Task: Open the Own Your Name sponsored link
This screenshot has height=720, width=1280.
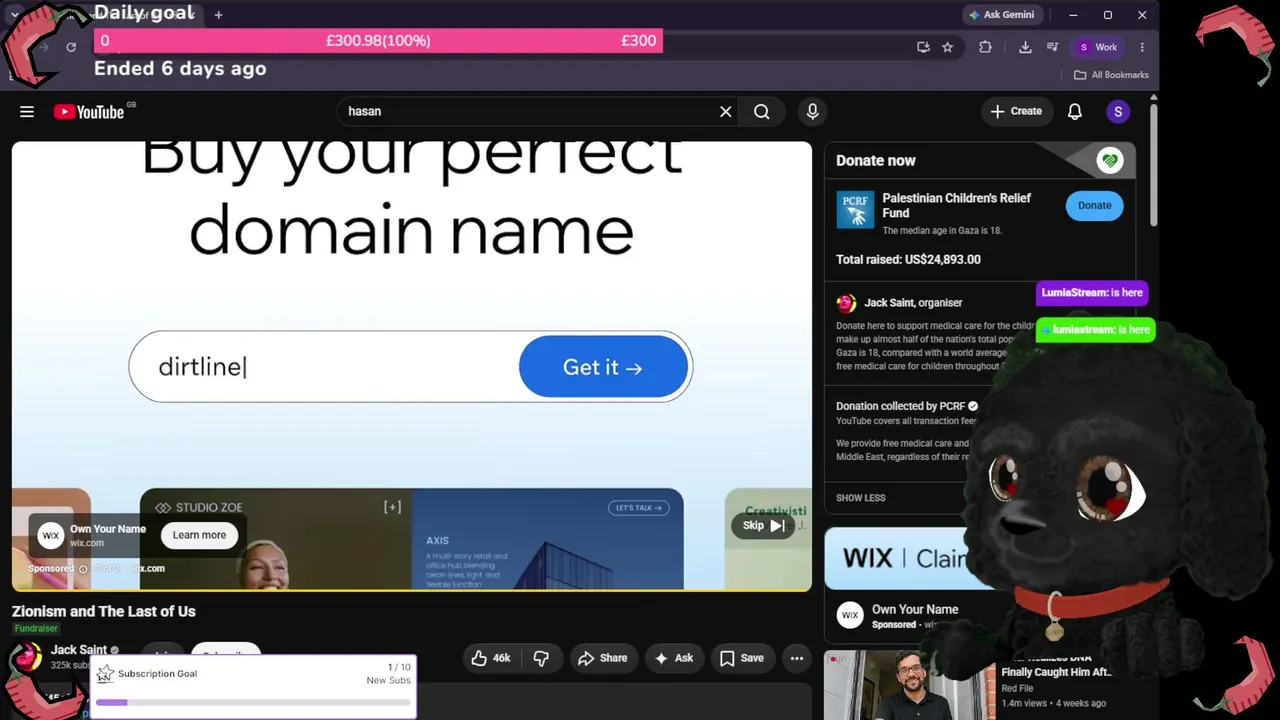Action: coord(915,609)
